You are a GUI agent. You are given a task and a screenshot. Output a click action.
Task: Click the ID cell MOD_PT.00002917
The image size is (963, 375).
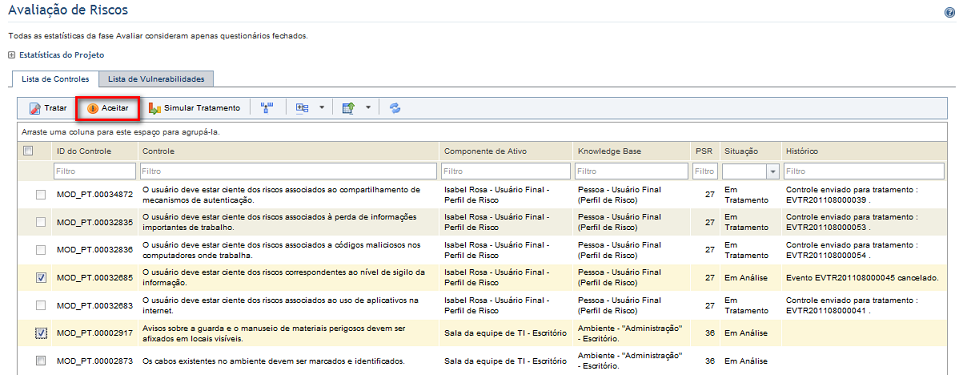[x=95, y=333]
